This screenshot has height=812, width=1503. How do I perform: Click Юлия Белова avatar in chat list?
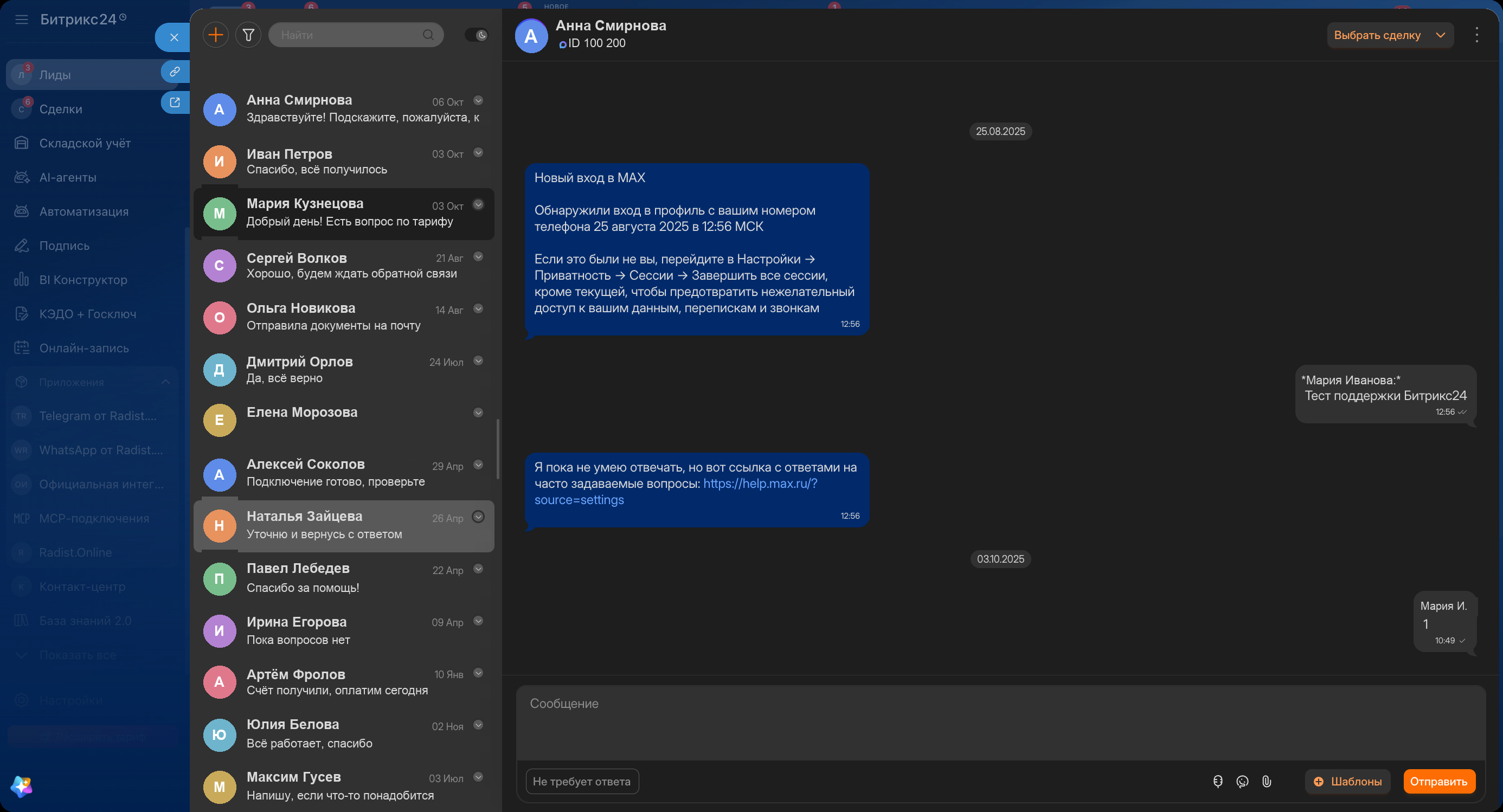click(x=220, y=734)
